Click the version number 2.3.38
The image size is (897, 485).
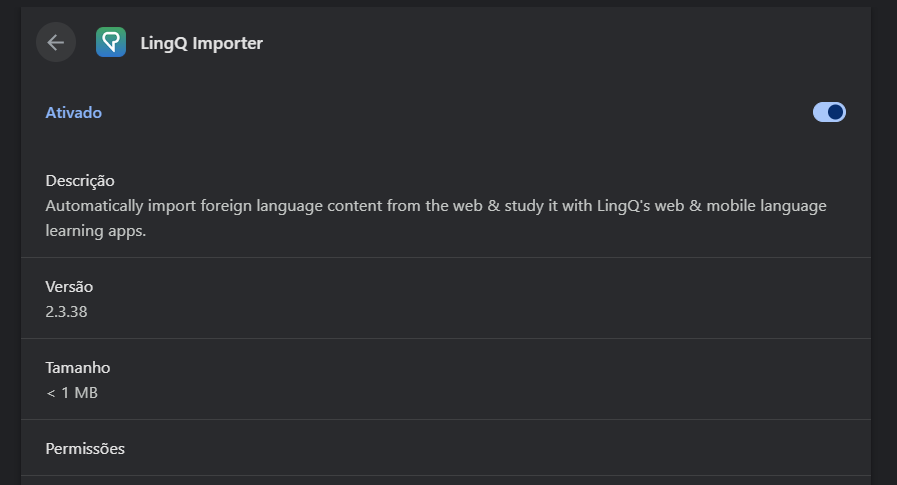click(x=67, y=311)
